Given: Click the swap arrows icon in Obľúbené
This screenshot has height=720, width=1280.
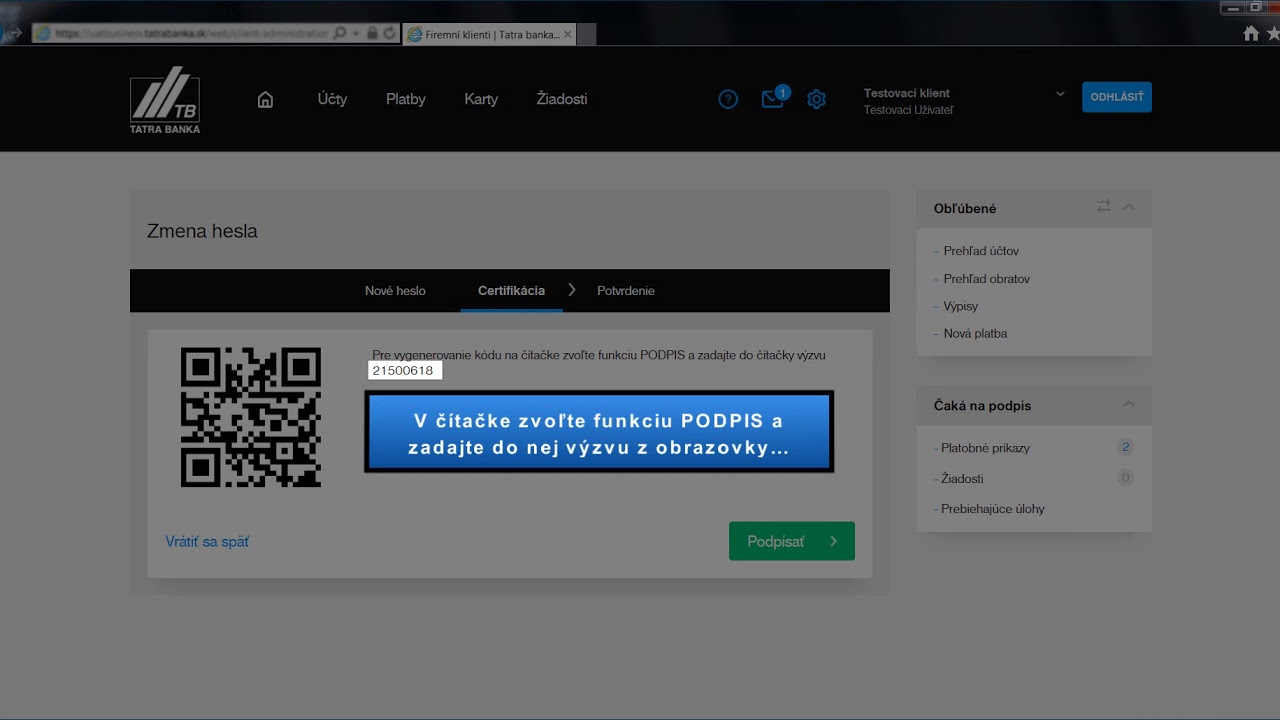Looking at the screenshot, I should pos(1103,206).
